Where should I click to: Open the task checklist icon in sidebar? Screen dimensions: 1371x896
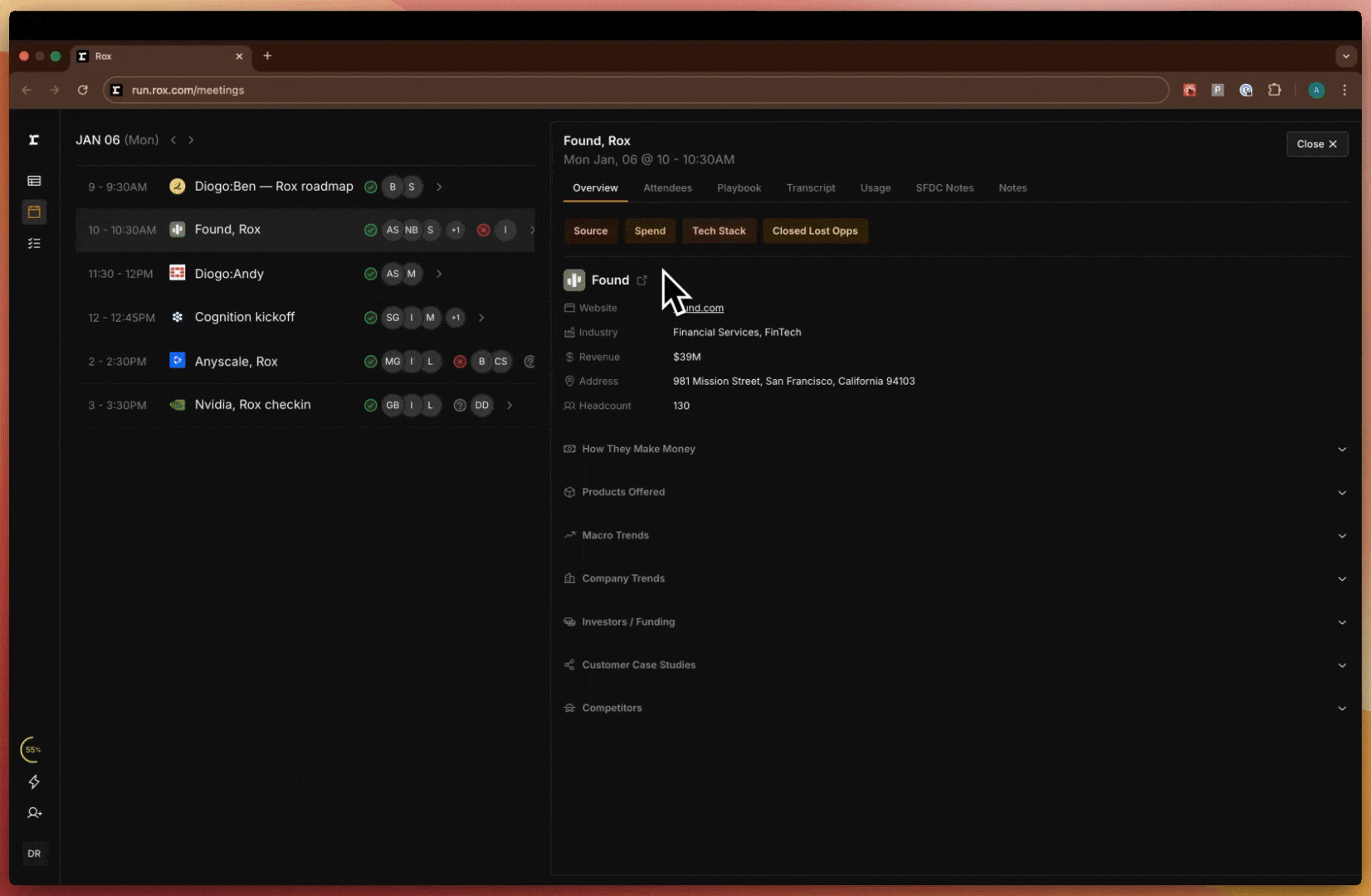pos(34,244)
